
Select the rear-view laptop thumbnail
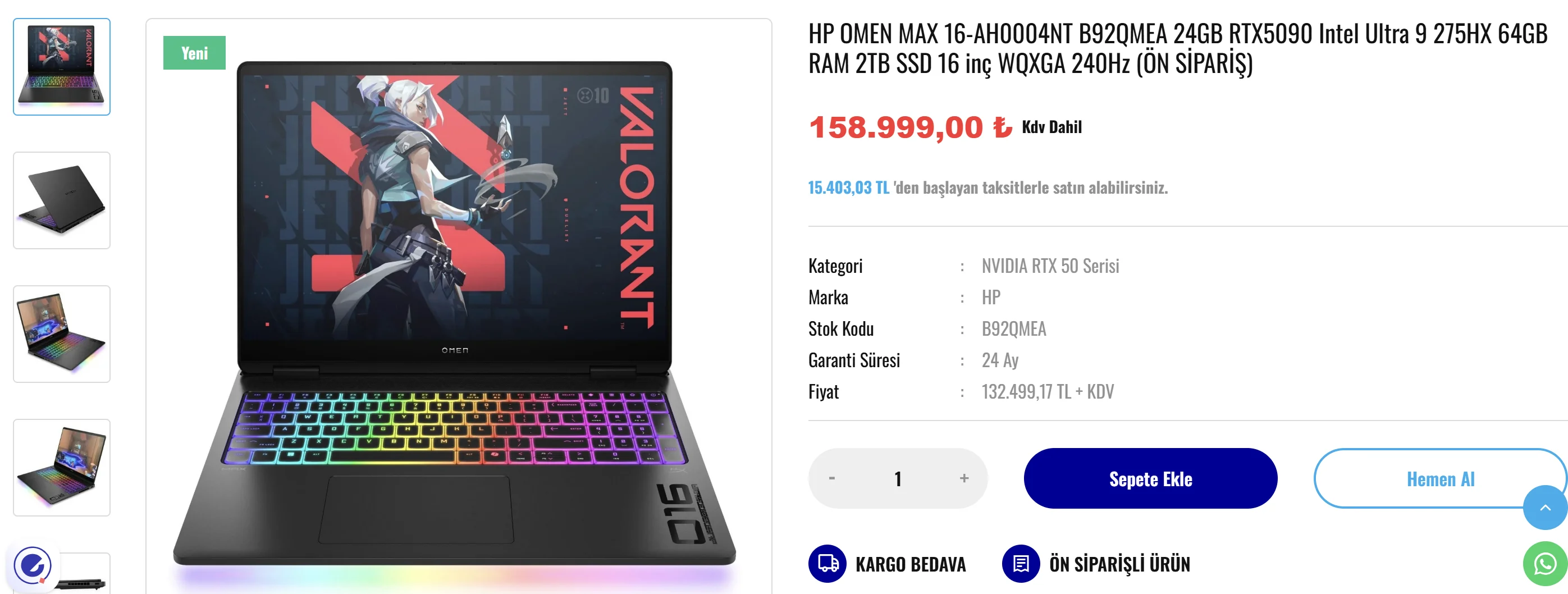pyautogui.click(x=62, y=200)
